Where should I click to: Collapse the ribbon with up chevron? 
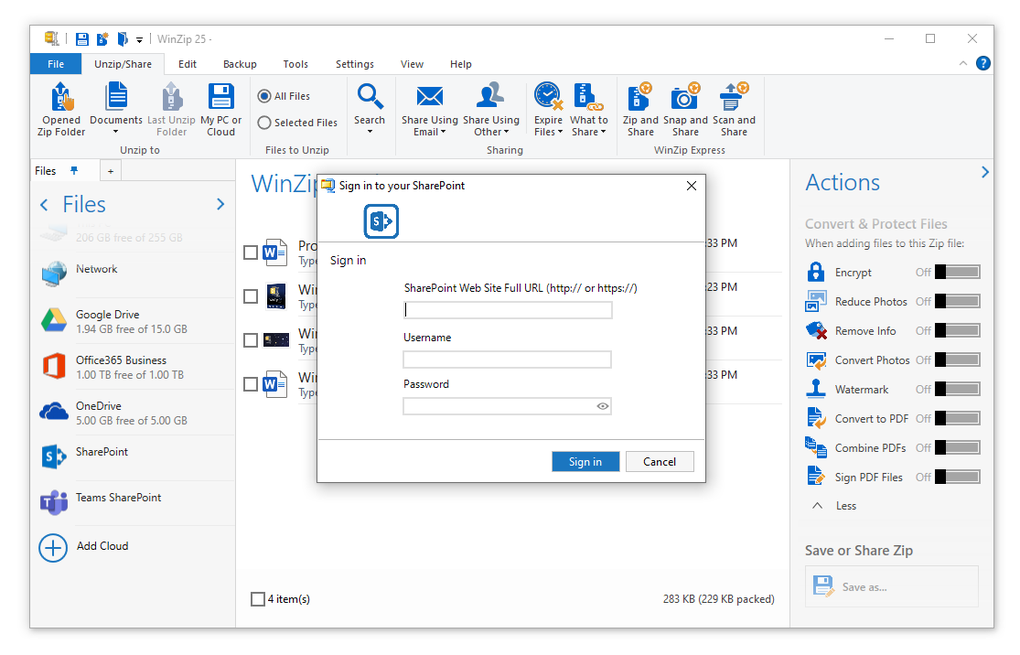963,64
